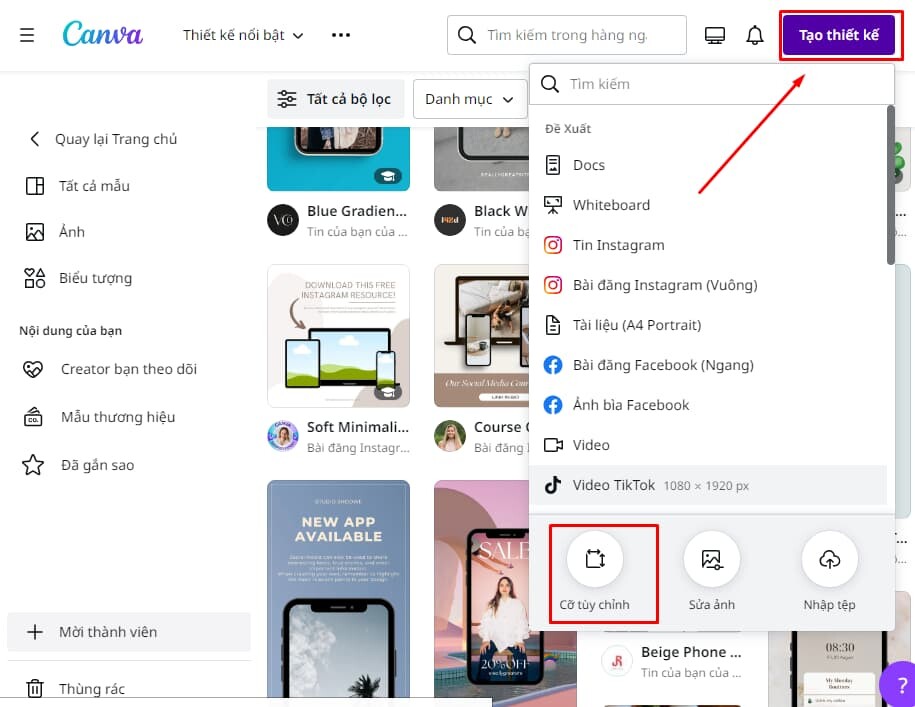Image resolution: width=915 pixels, height=707 pixels.
Task: Click the Tạo thiết kế button
Action: 839,35
